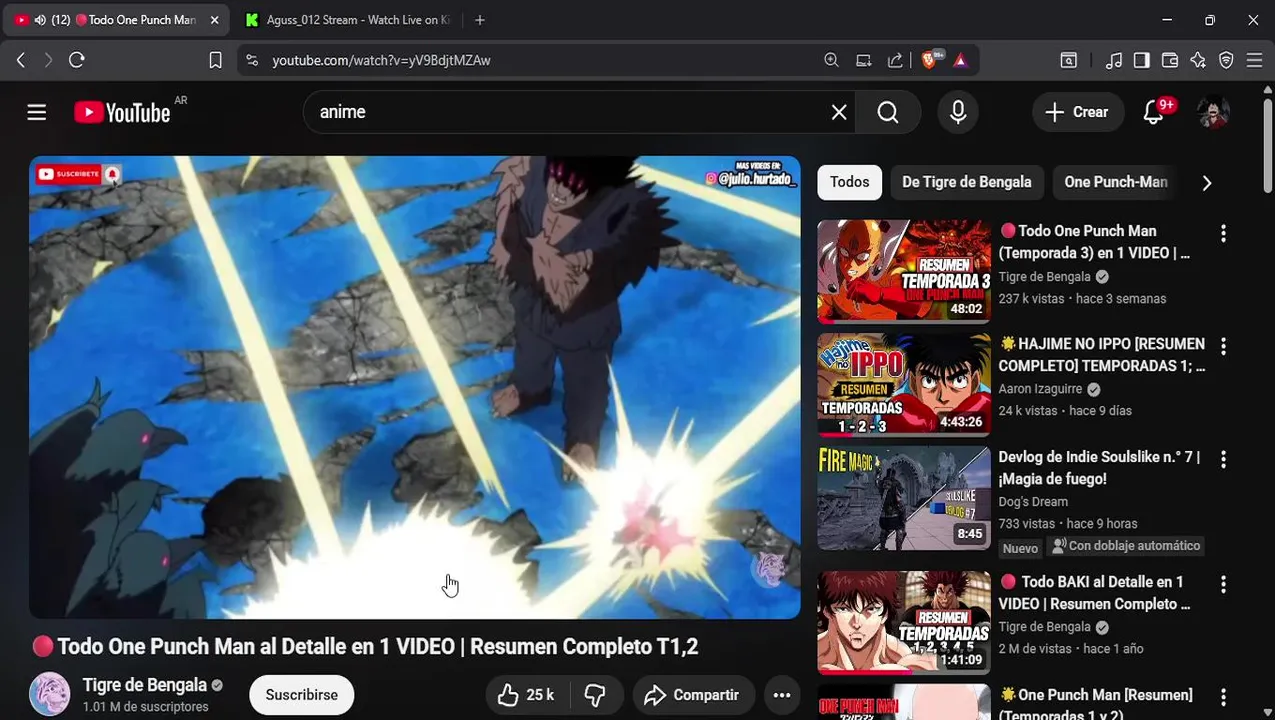Image resolution: width=1275 pixels, height=720 pixels.
Task: Bookmark this page with the bookmark icon
Action: [215, 60]
